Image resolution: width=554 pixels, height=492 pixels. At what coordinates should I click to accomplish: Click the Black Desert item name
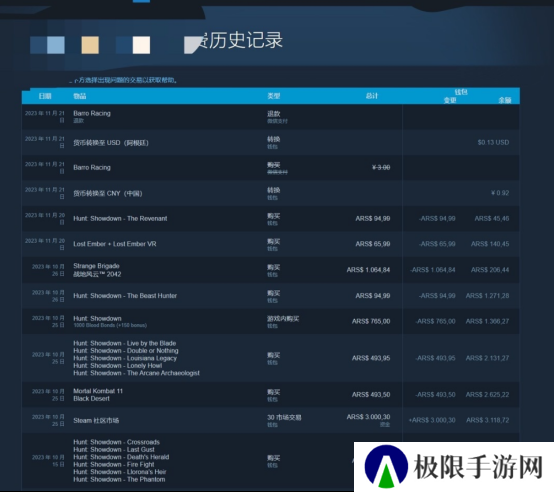pos(91,398)
